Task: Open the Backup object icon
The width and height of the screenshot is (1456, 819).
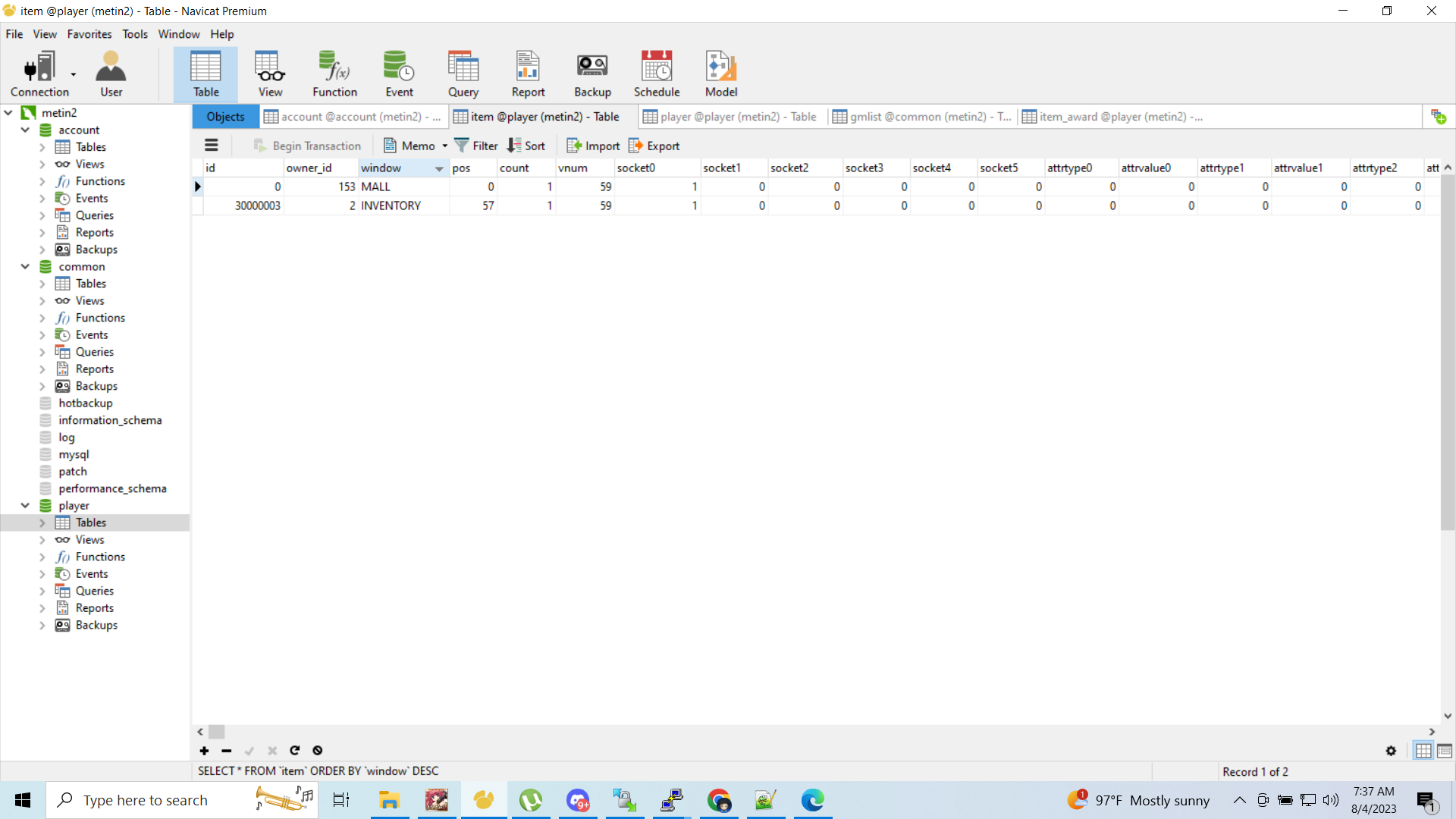Action: coord(592,74)
